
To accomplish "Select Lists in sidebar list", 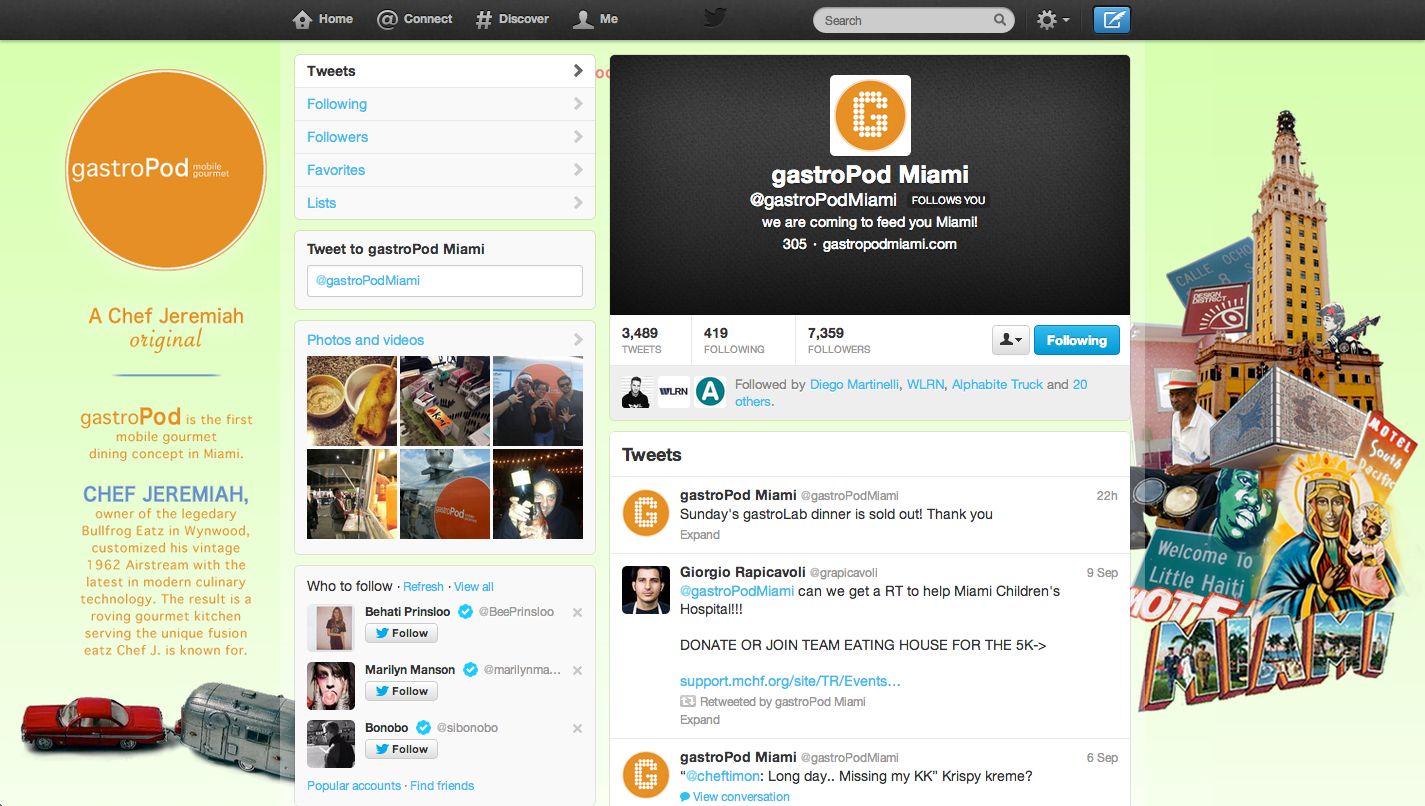I will pyautogui.click(x=445, y=203).
